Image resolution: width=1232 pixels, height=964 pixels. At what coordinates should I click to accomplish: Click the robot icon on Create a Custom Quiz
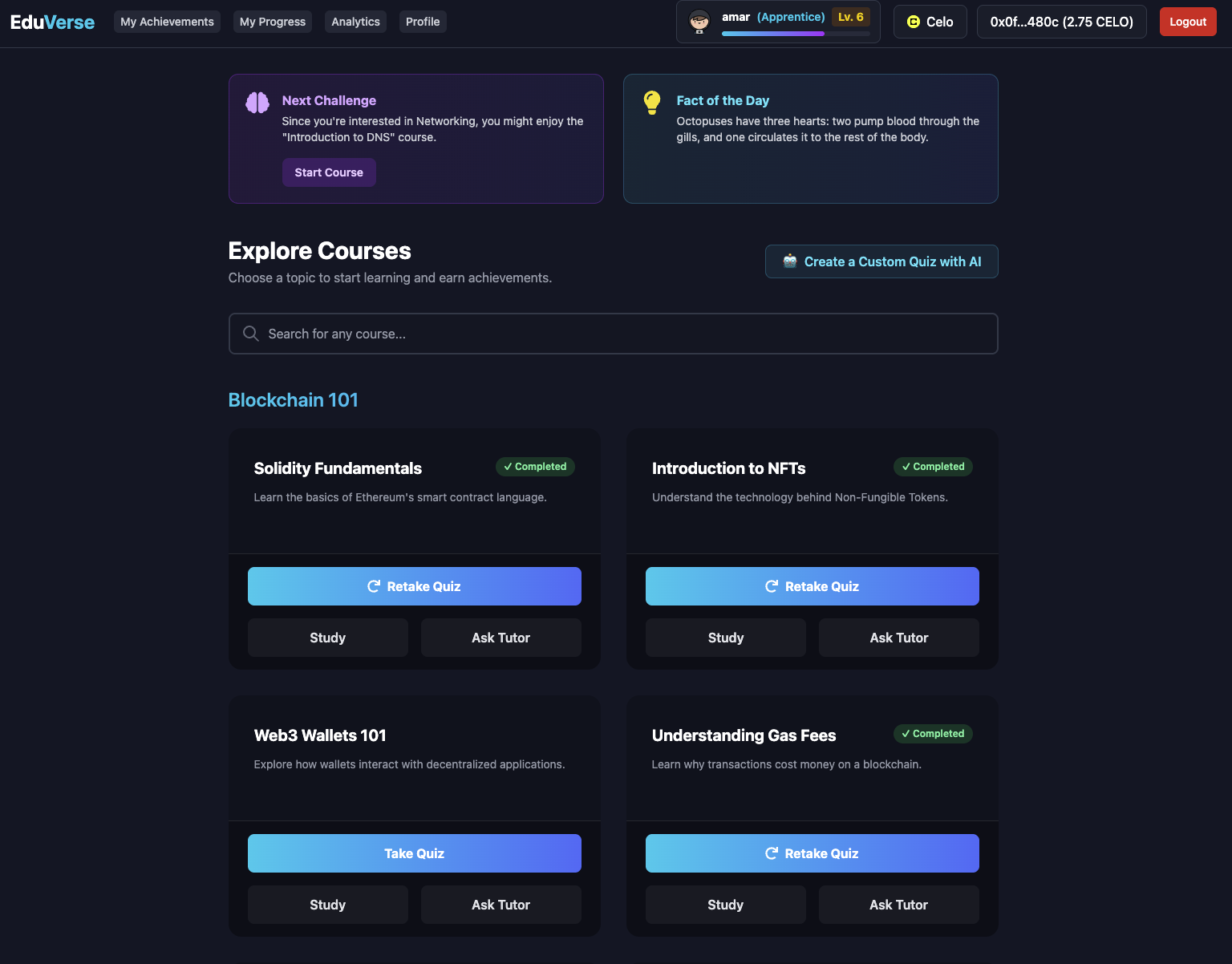coord(788,261)
